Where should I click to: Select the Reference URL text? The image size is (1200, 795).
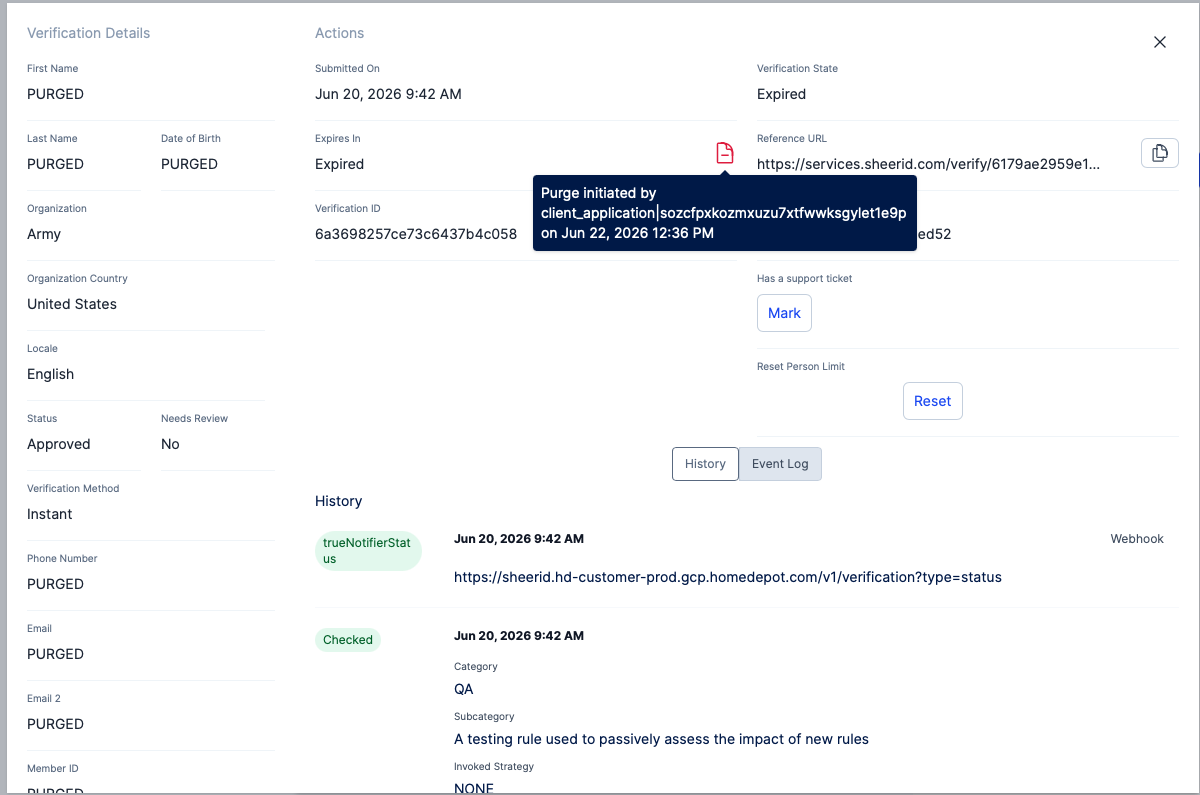click(x=928, y=164)
